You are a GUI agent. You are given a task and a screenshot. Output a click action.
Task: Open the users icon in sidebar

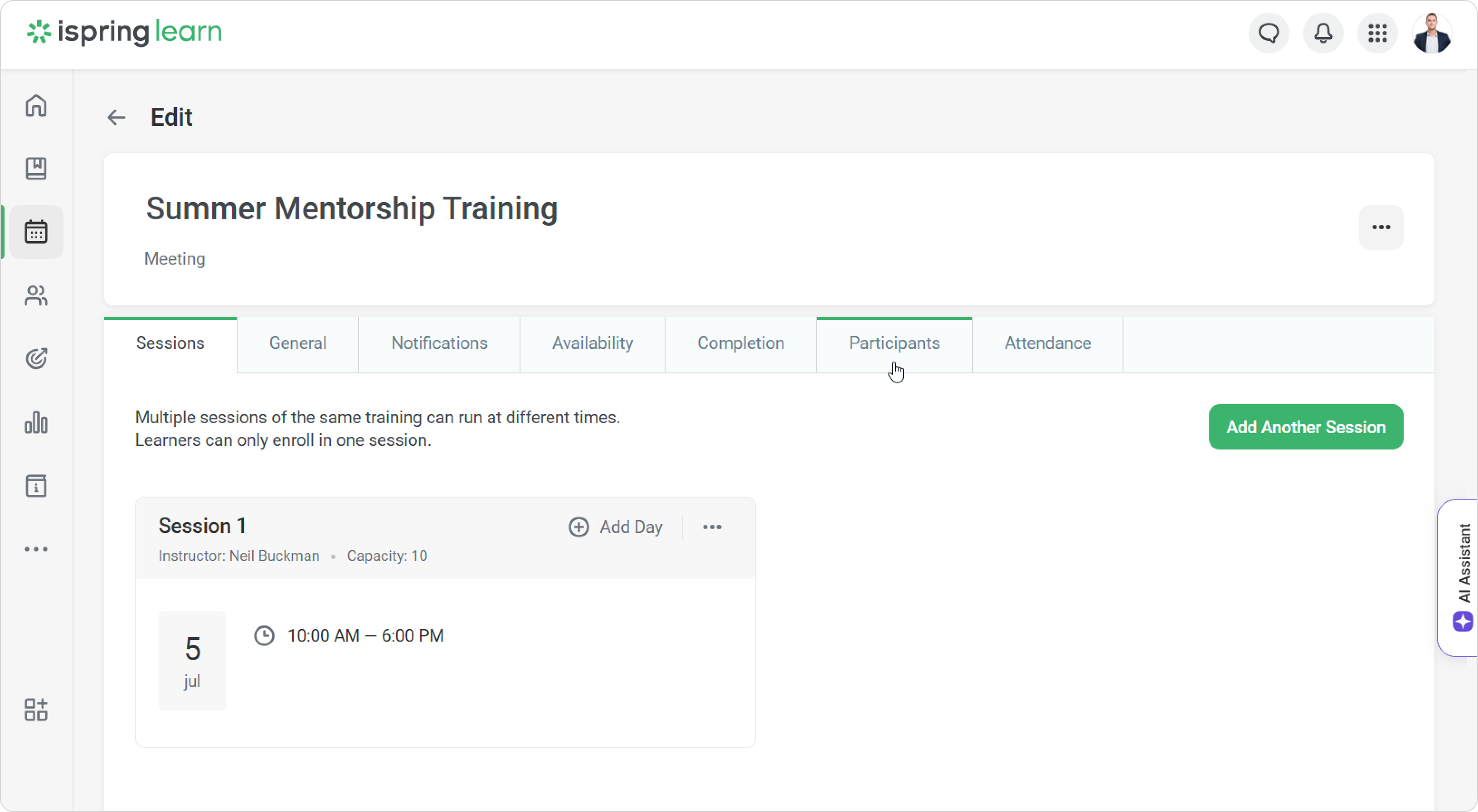click(x=36, y=295)
